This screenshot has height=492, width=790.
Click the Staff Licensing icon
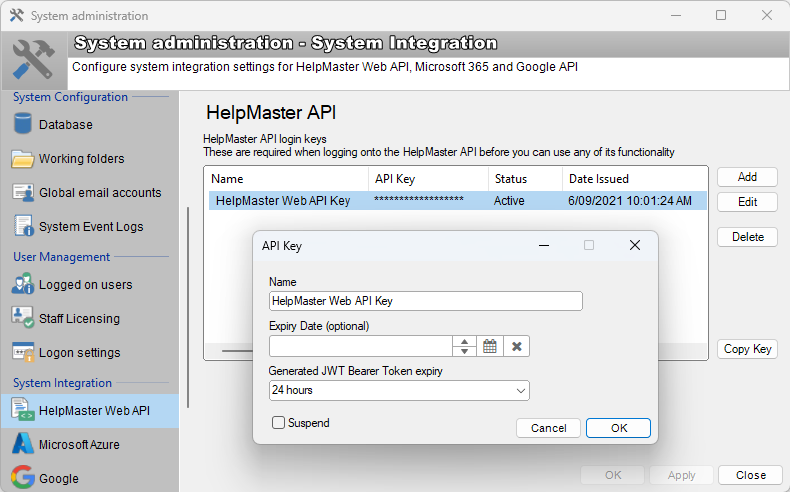23,318
